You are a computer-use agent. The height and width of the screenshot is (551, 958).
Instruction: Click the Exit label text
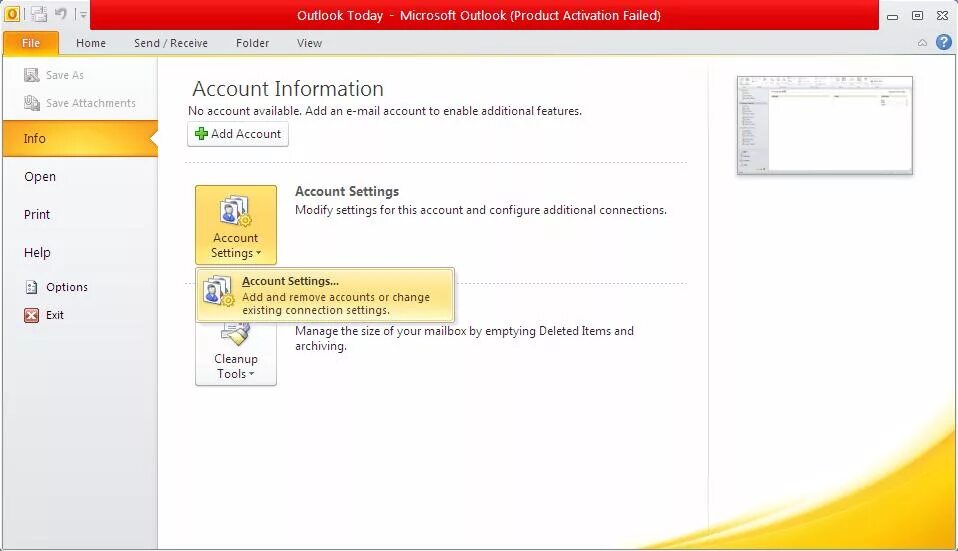55,315
